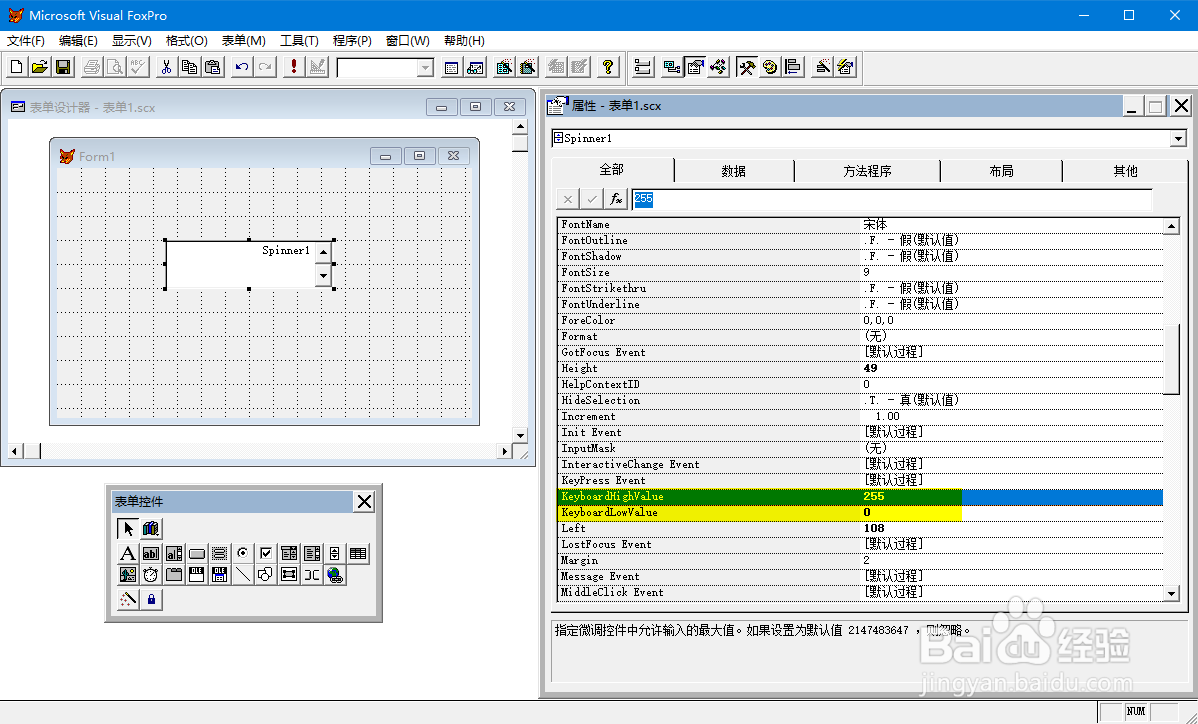The image size is (1198, 724).
Task: Toggle the Code Window toolbar button
Action: click(718, 67)
